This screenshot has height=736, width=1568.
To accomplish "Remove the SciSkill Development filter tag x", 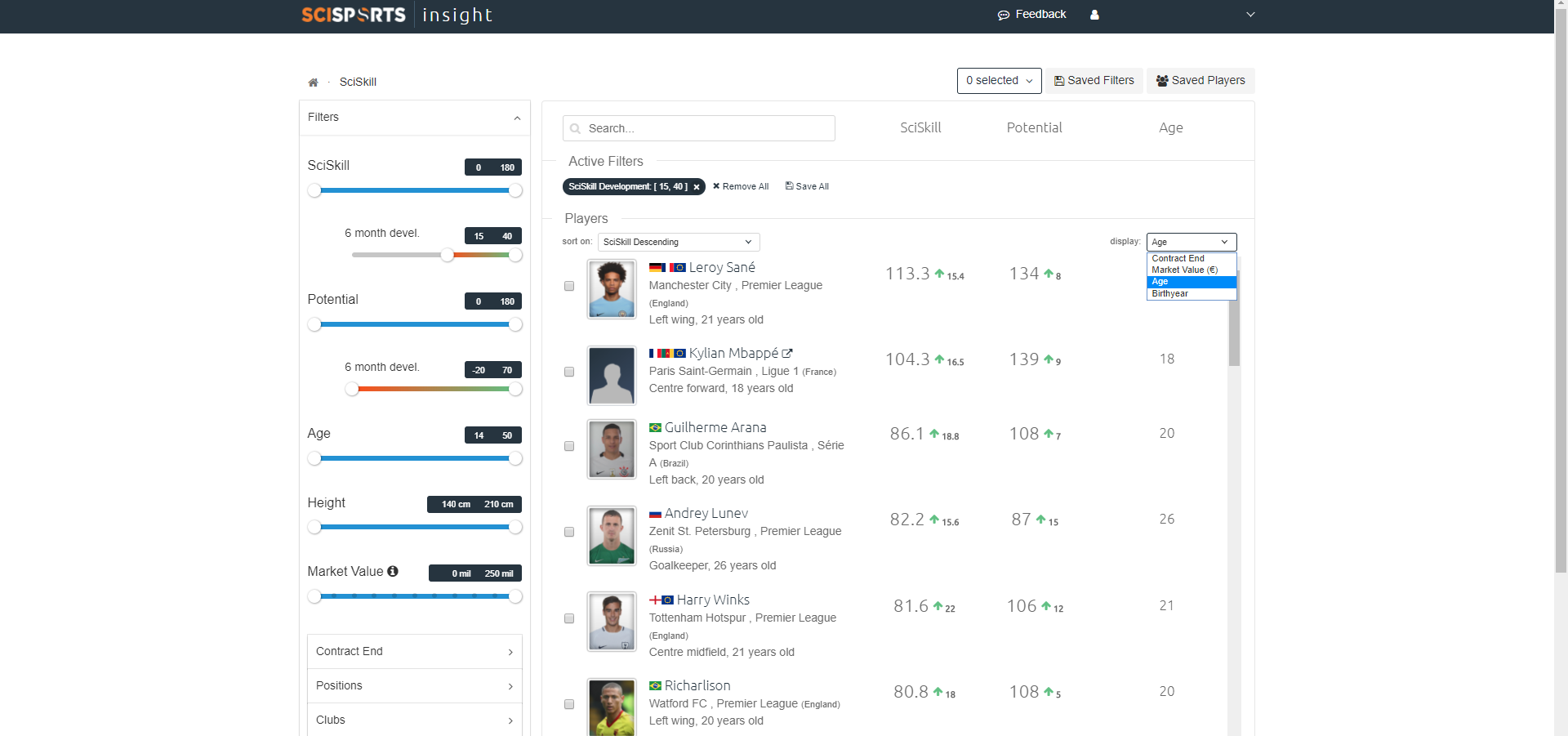I will click(697, 187).
